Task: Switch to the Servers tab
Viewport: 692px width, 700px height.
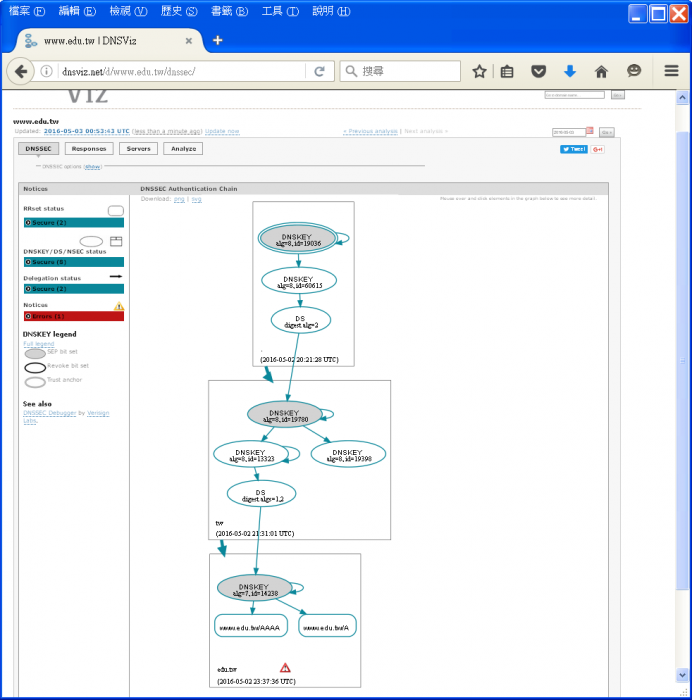Action: (x=138, y=149)
